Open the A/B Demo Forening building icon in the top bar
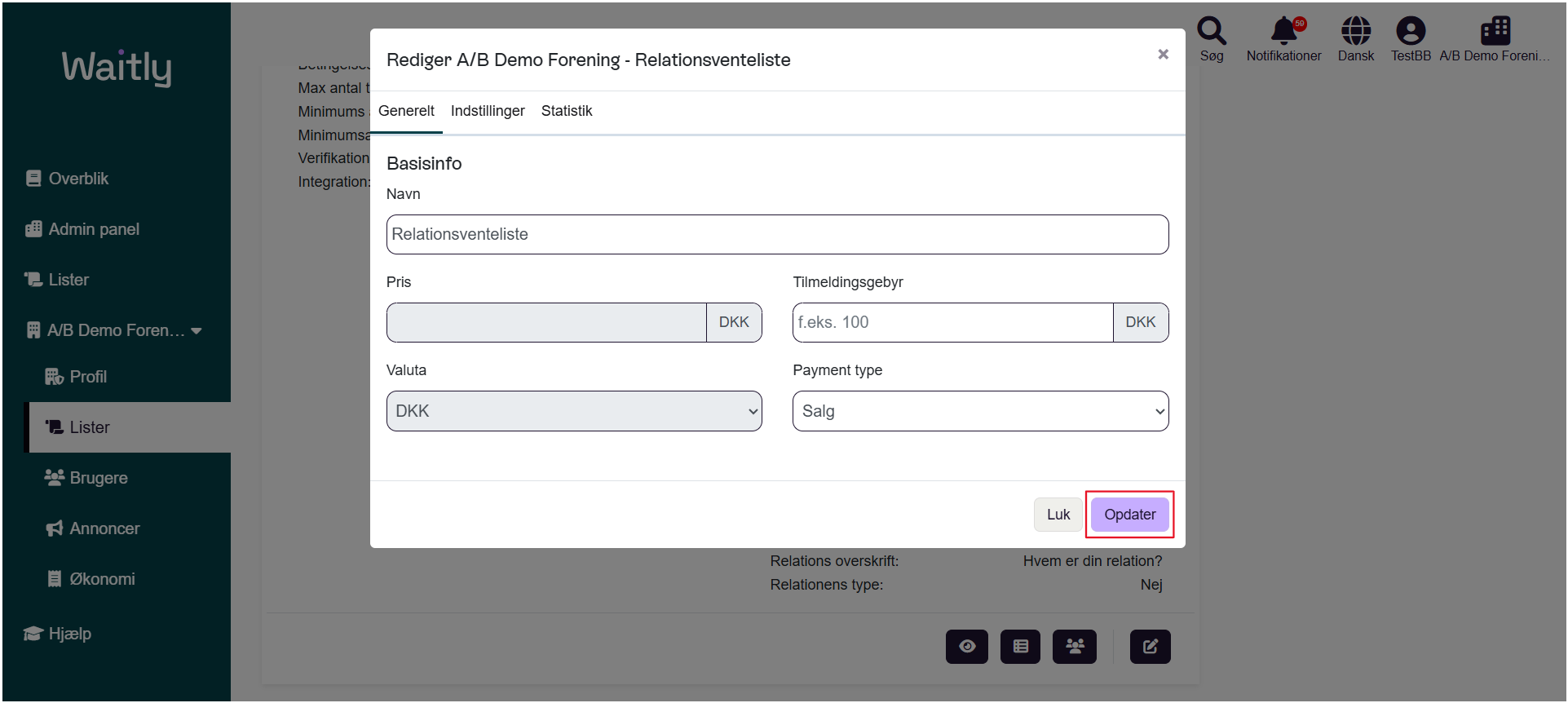 [1495, 31]
